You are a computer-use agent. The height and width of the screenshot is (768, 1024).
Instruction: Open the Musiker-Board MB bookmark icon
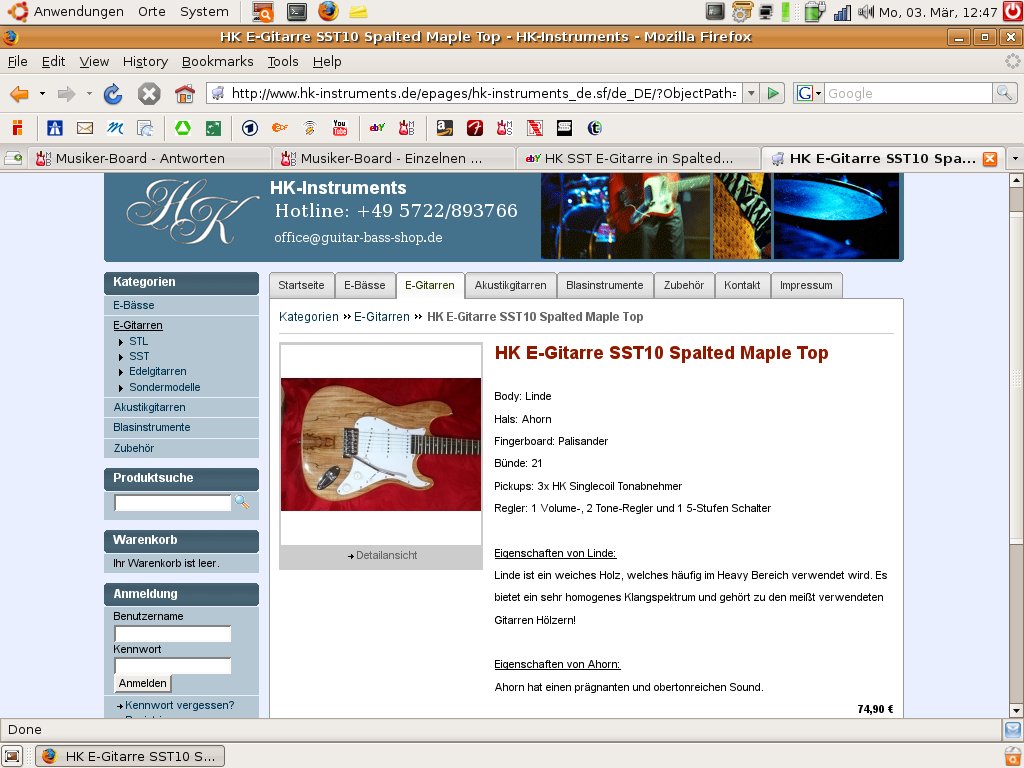pyautogui.click(x=406, y=128)
